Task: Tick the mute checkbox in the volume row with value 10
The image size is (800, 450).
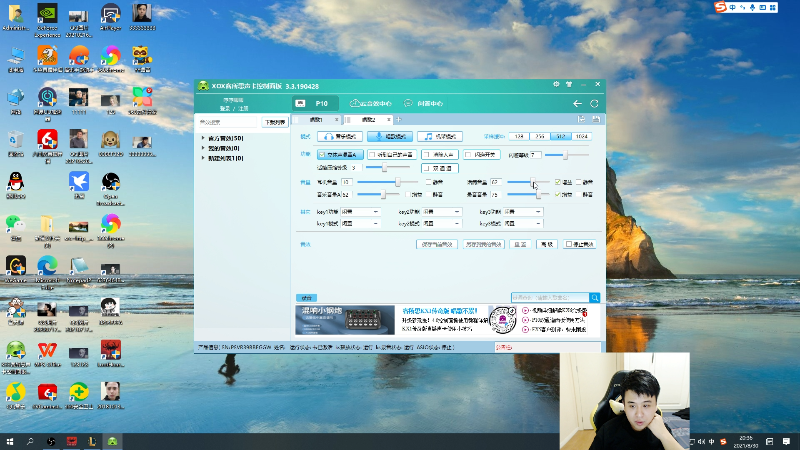Action: 429,182
